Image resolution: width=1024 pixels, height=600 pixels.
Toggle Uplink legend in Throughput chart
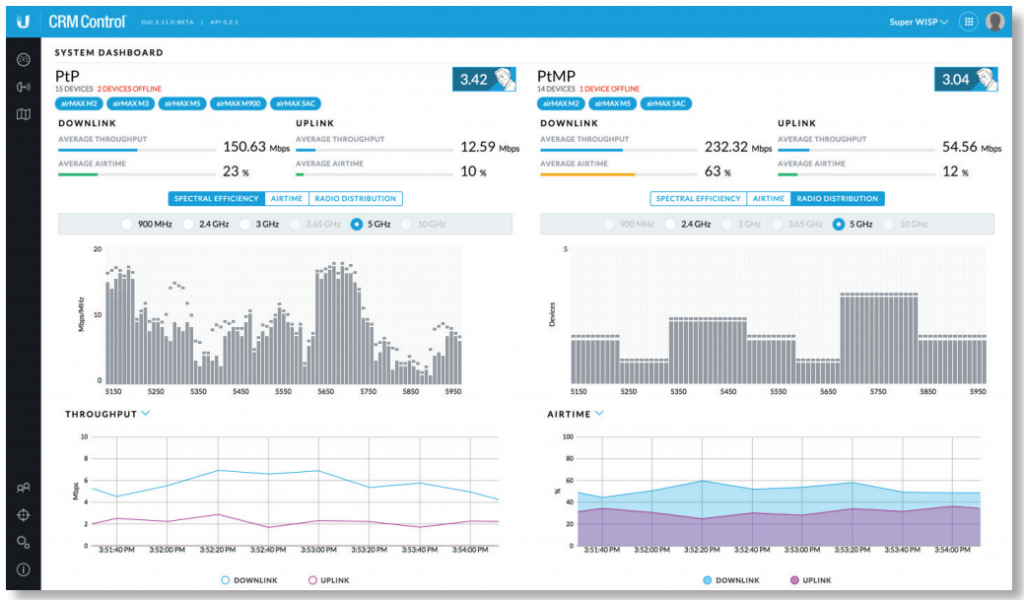pyautogui.click(x=329, y=580)
